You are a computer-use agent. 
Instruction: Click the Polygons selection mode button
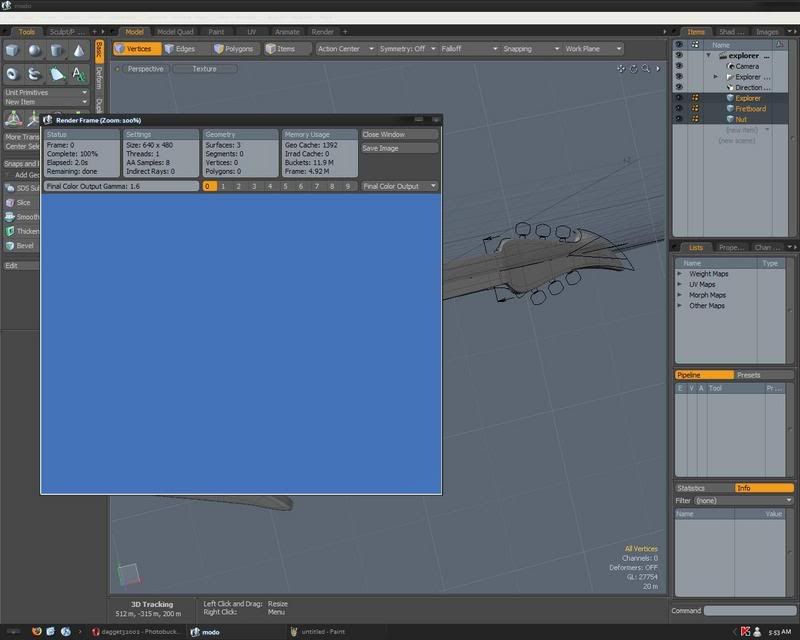(233, 48)
